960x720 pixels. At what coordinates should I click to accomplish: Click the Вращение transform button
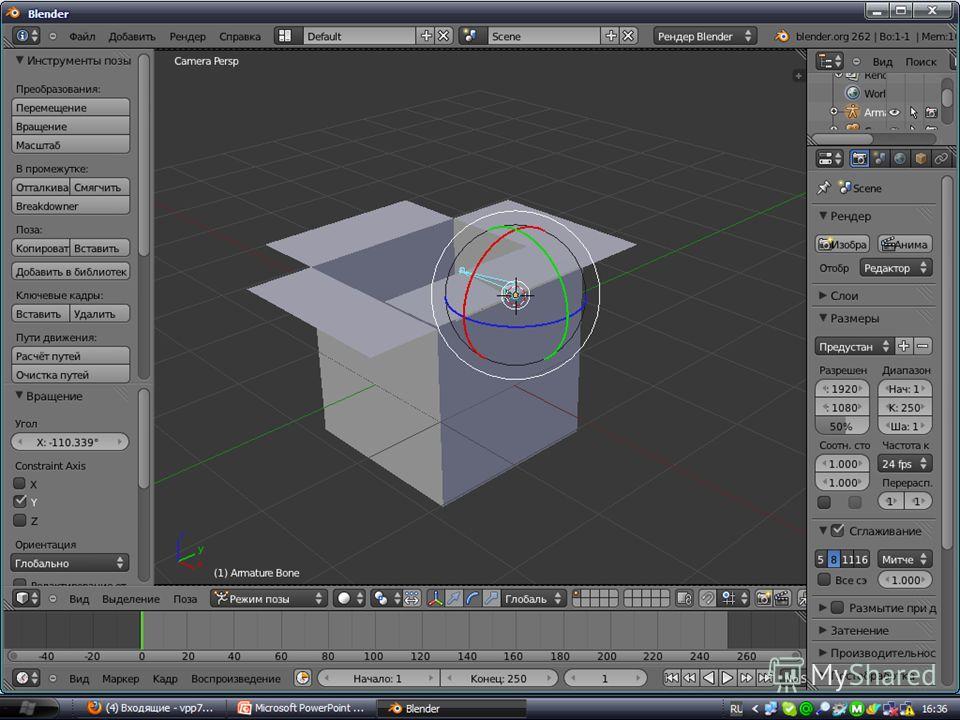70,126
